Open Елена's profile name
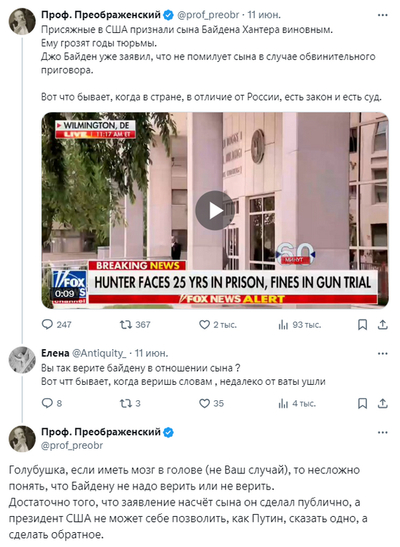Screen dimensions: 400x547 coord(55,353)
